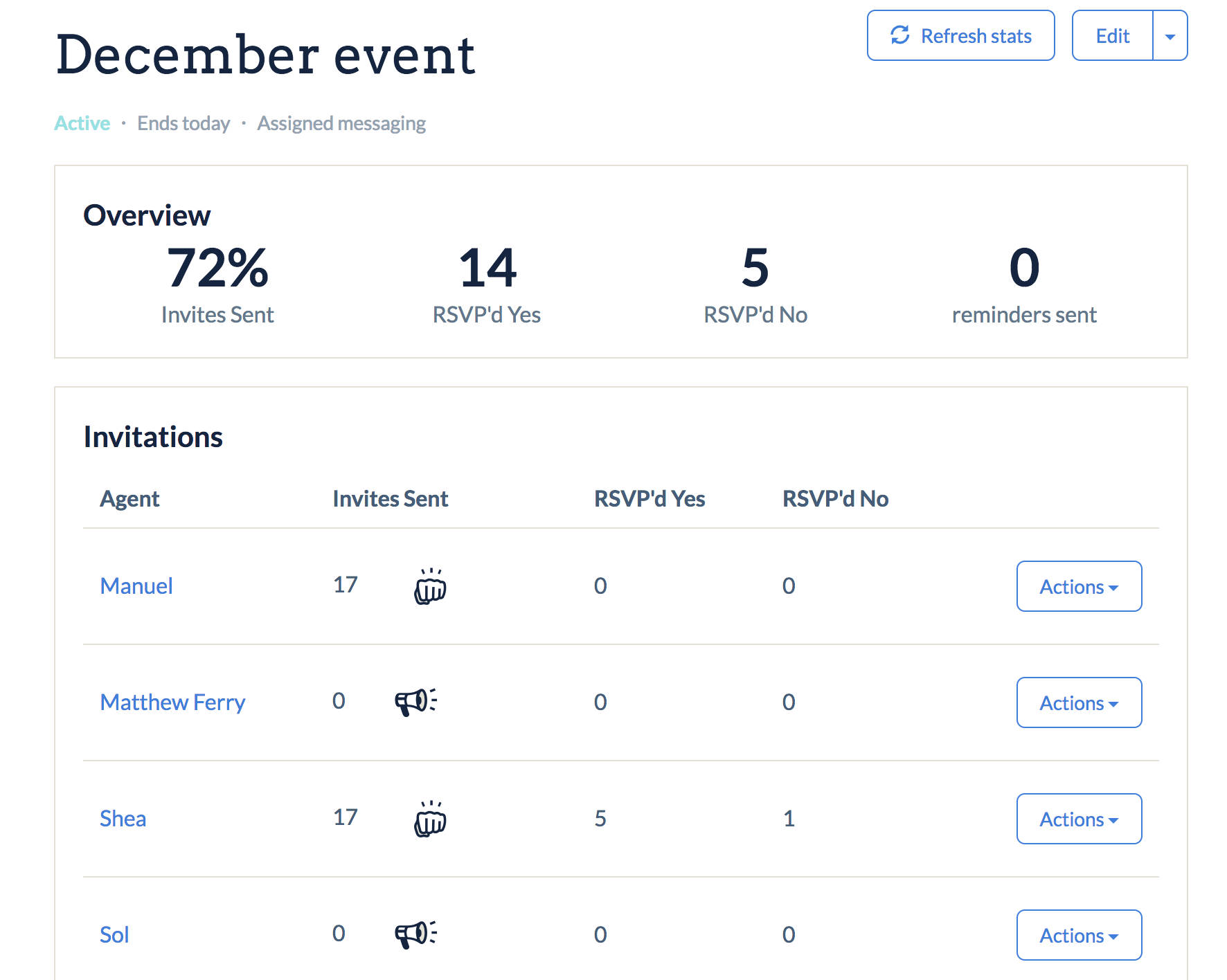This screenshot has height=980, width=1227.
Task: Click the Invites Sent column header
Action: [391, 499]
